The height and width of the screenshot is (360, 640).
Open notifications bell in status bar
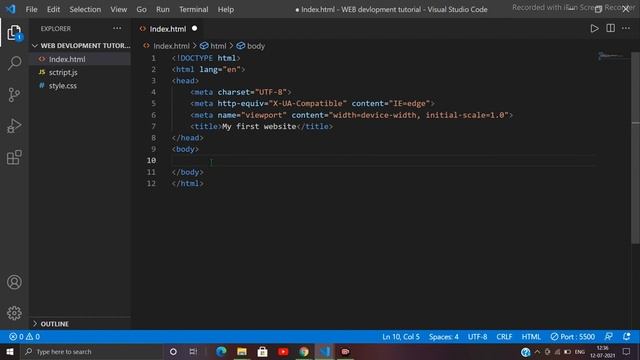click(x=627, y=337)
